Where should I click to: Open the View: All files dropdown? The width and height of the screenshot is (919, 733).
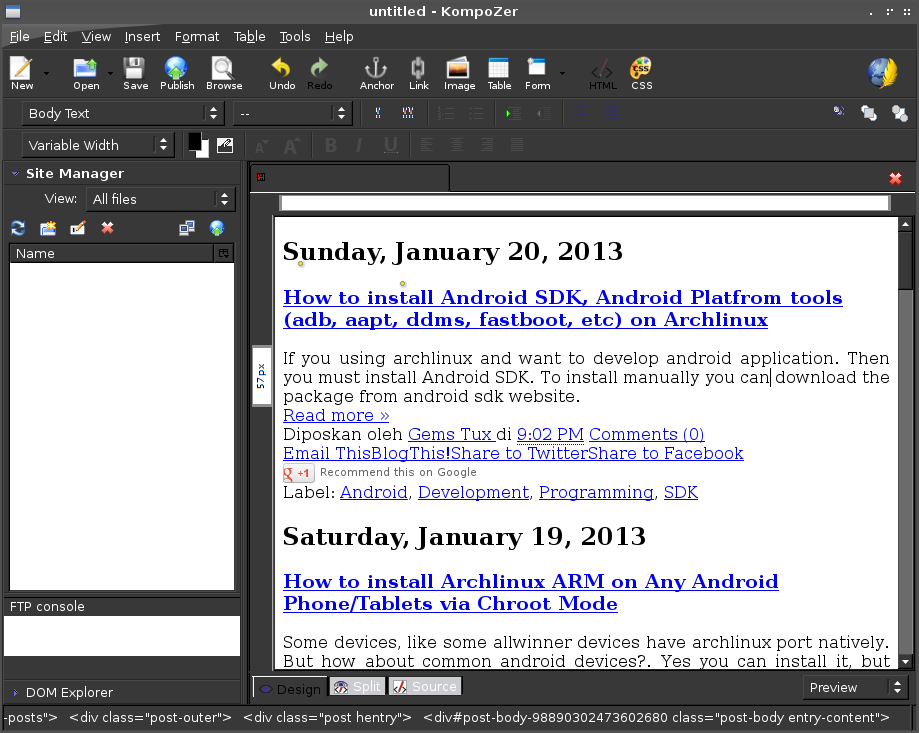point(225,198)
